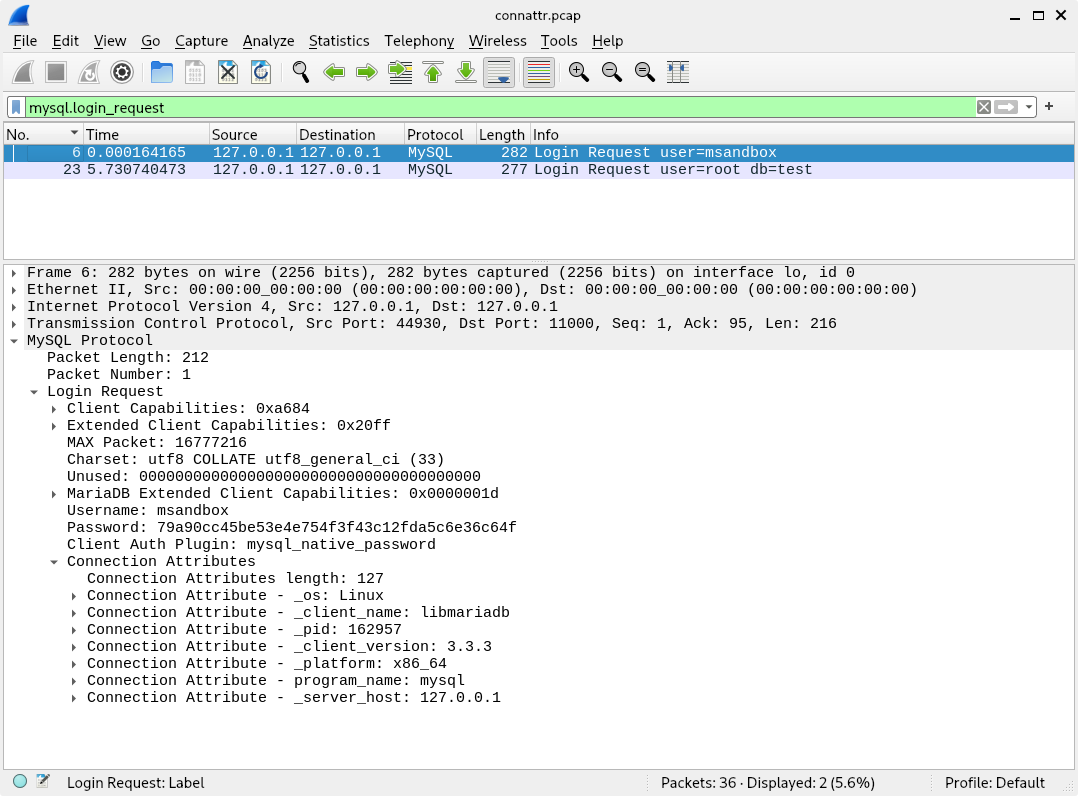Sort by the No. column header
1078x796 pixels.
pyautogui.click(x=43, y=135)
